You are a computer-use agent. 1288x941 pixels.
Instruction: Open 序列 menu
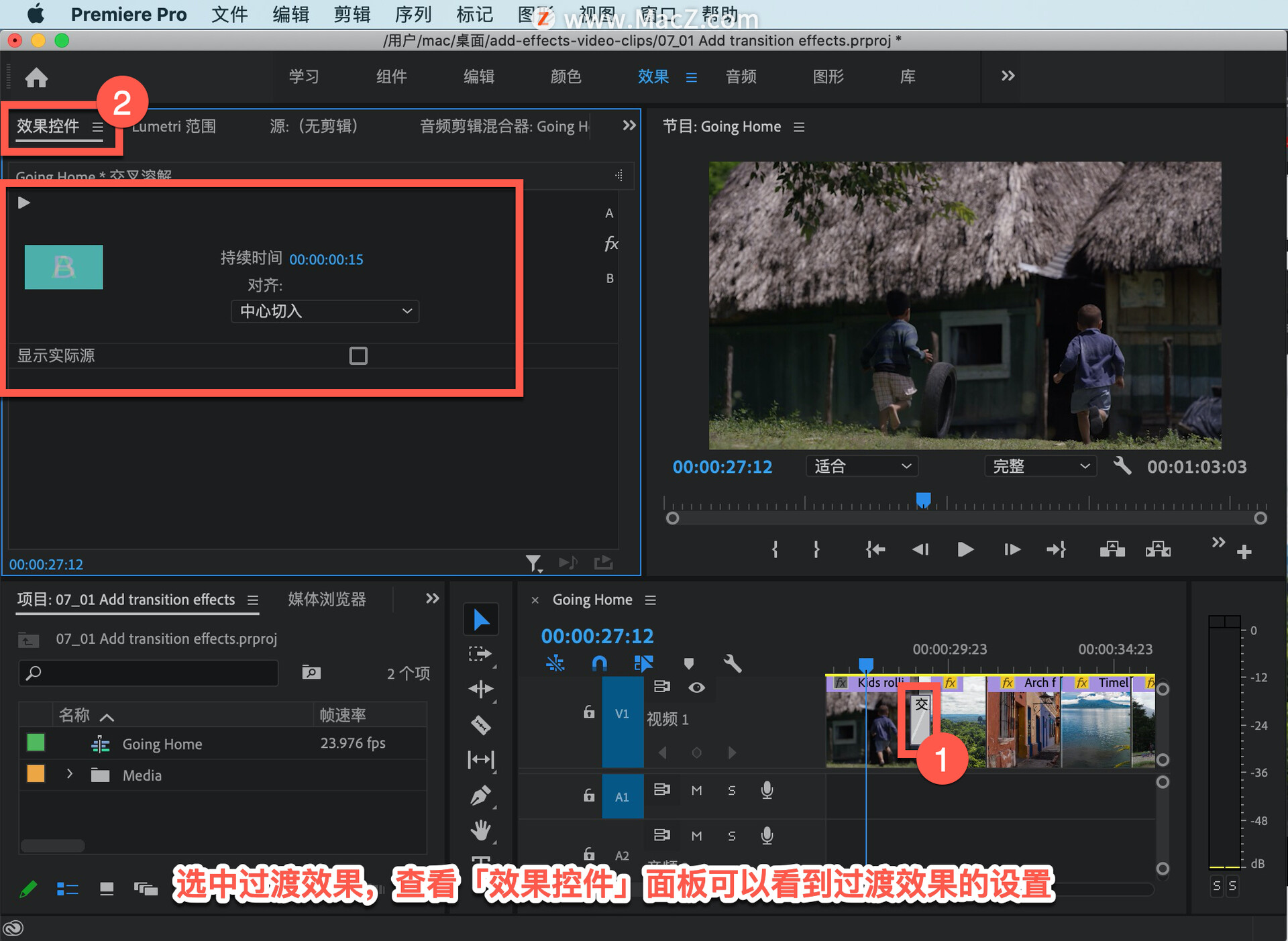[413, 14]
